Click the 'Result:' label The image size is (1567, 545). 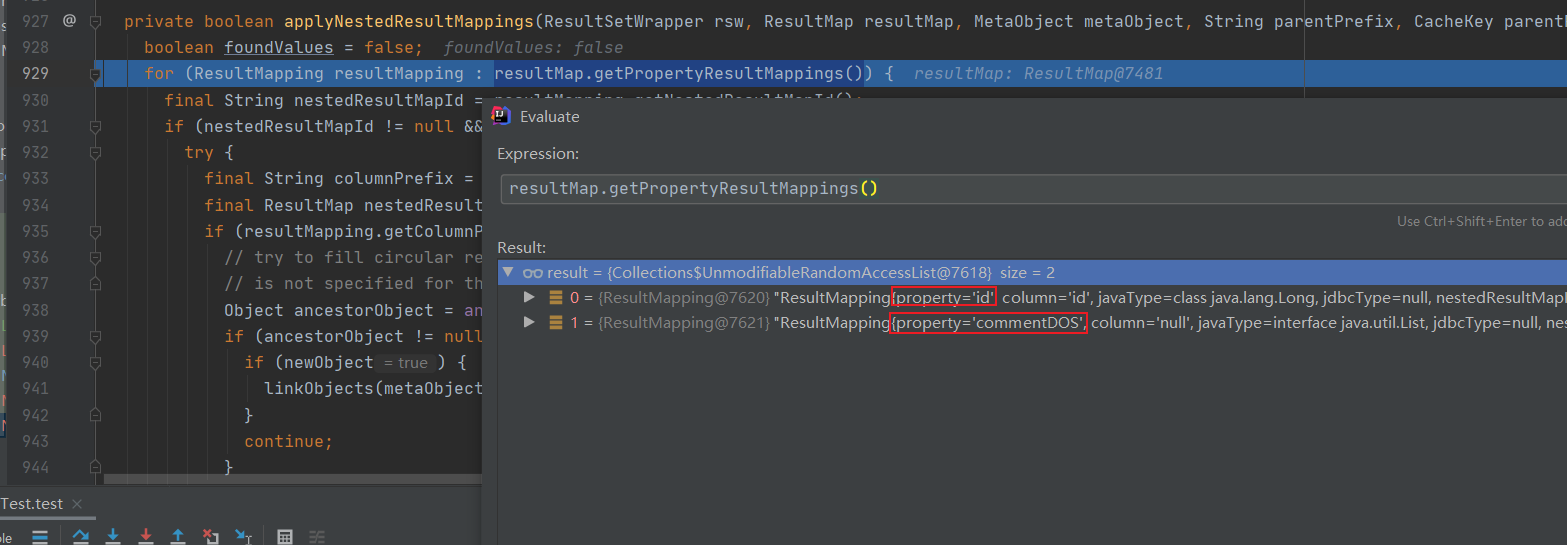click(x=520, y=247)
